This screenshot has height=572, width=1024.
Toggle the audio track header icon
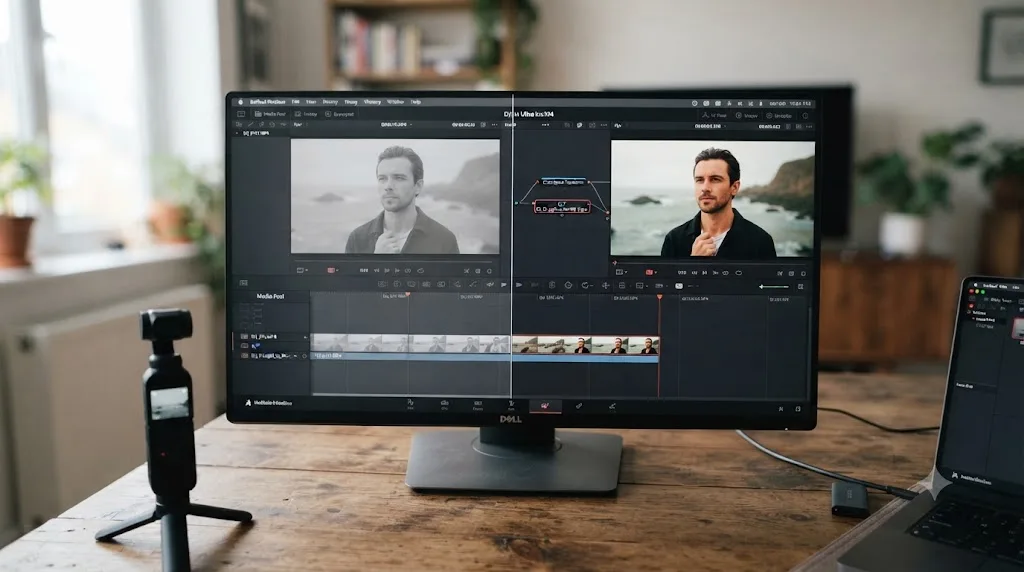point(244,355)
